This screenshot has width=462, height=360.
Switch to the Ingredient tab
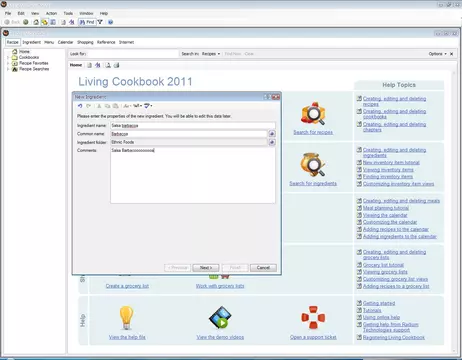31,42
